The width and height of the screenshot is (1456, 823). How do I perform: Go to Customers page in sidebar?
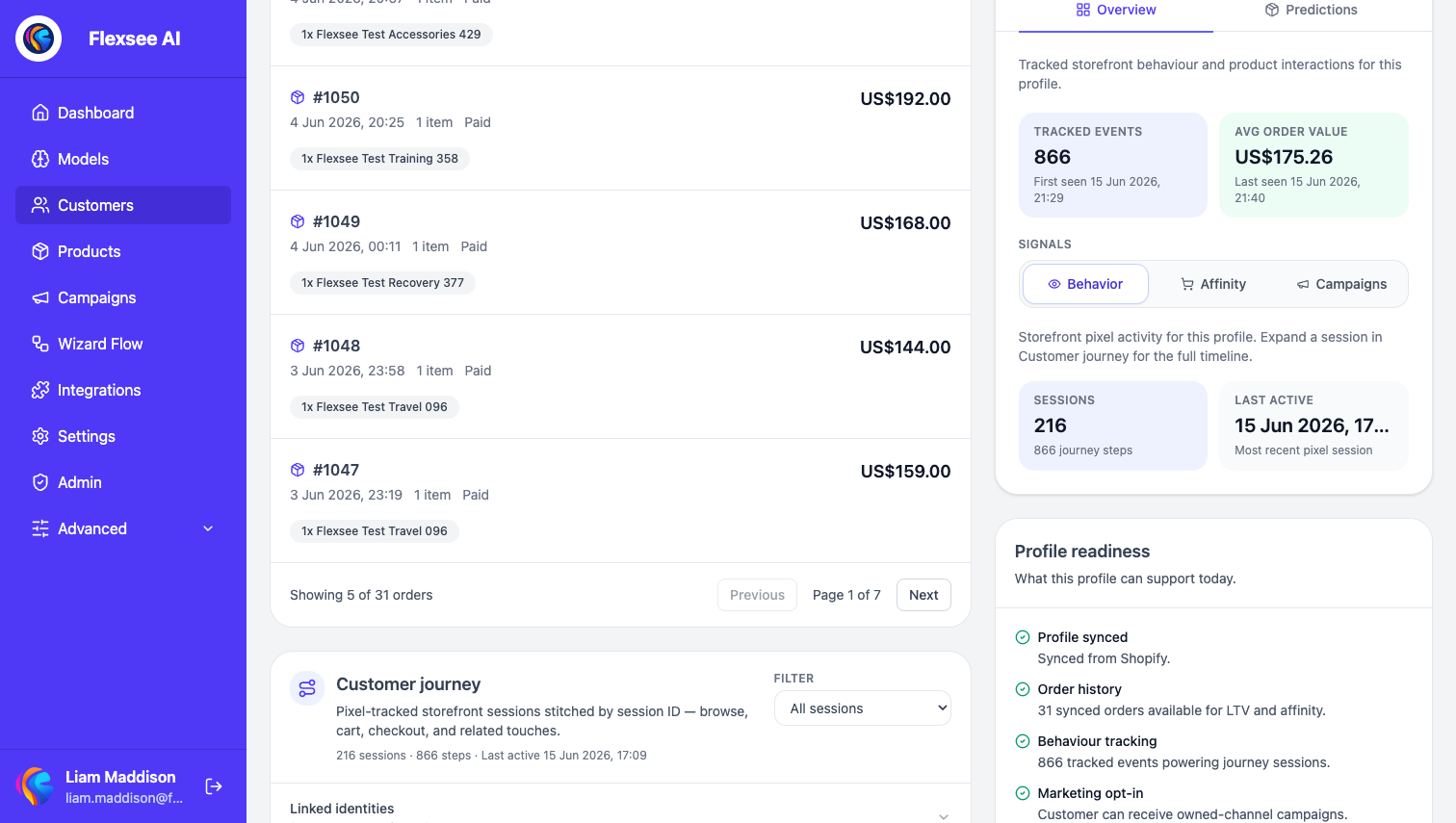[x=123, y=205]
